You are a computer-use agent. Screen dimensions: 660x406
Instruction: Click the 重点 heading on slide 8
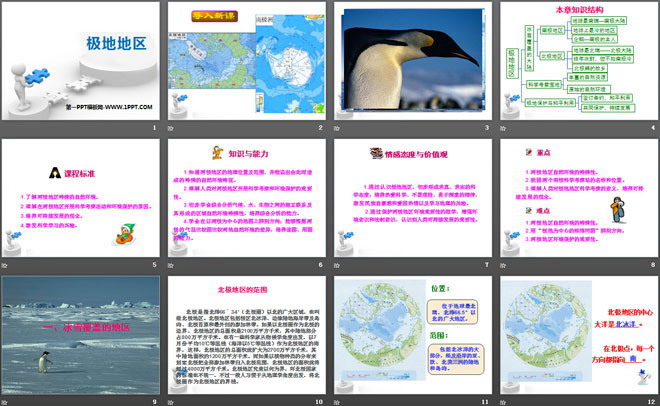(543, 152)
